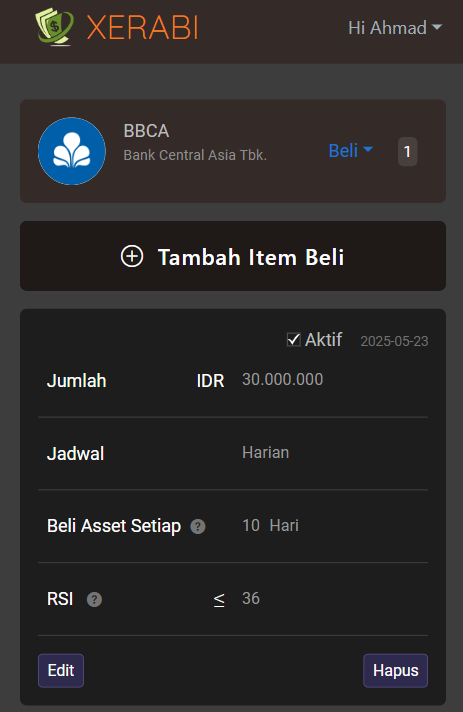Click the Xerabi money logo icon
Screen dimensions: 463x712
(54, 27)
